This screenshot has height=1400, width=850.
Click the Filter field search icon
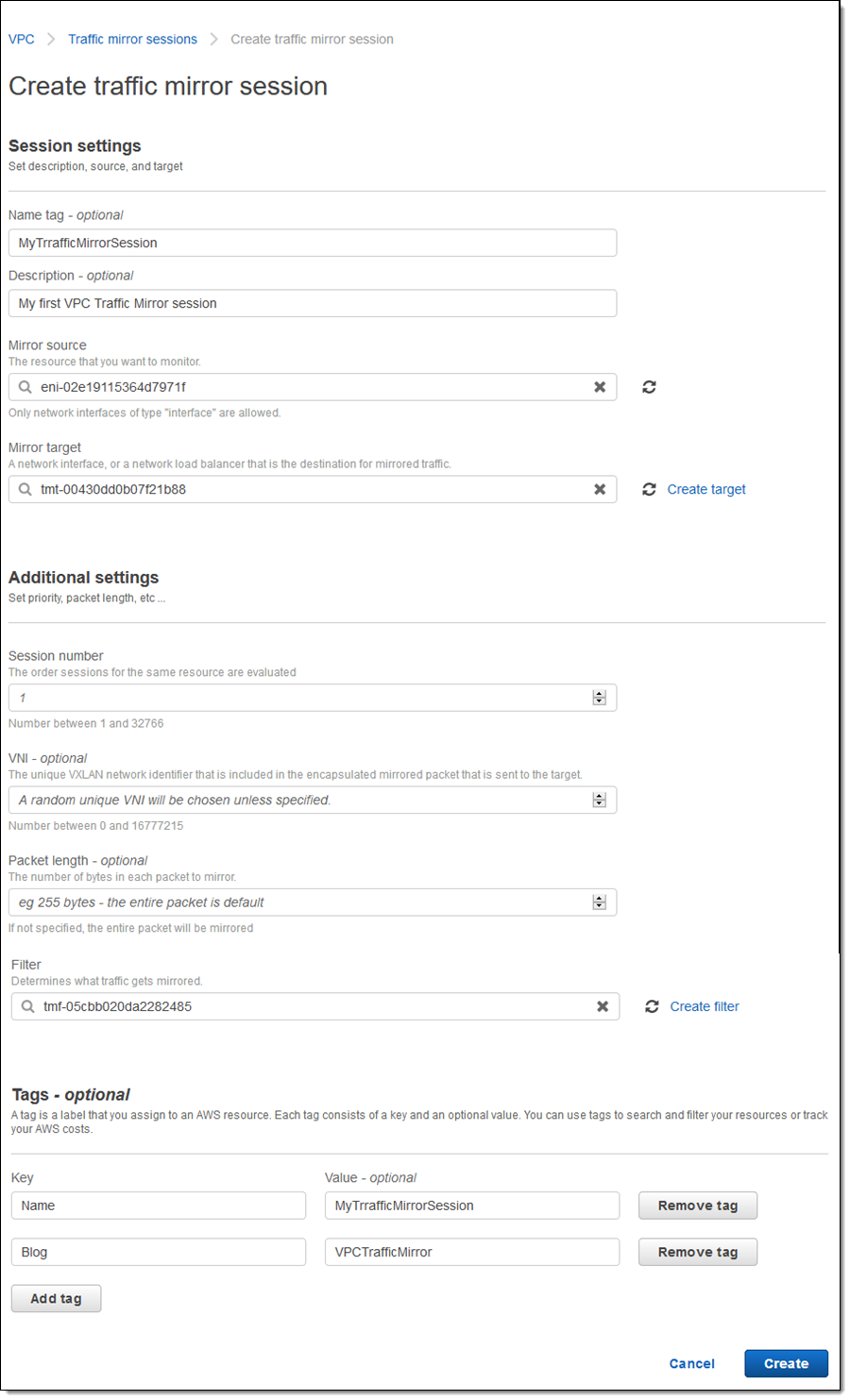click(x=28, y=1006)
